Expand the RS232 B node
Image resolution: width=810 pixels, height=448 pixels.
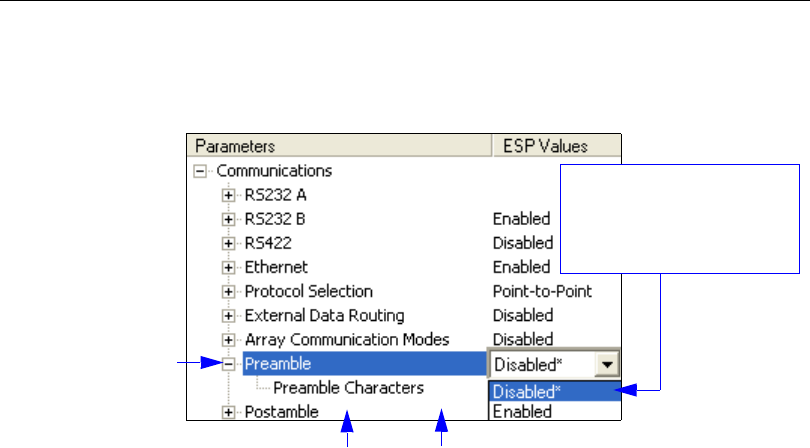(229, 219)
